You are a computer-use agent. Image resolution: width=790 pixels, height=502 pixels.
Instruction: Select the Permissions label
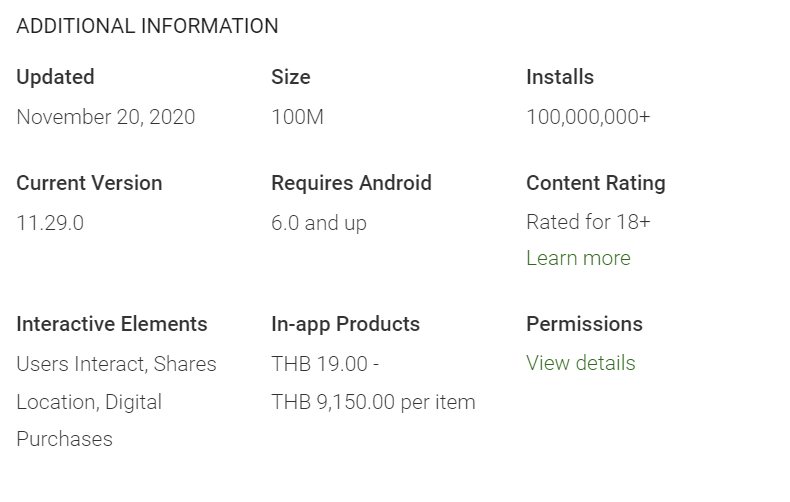584,324
